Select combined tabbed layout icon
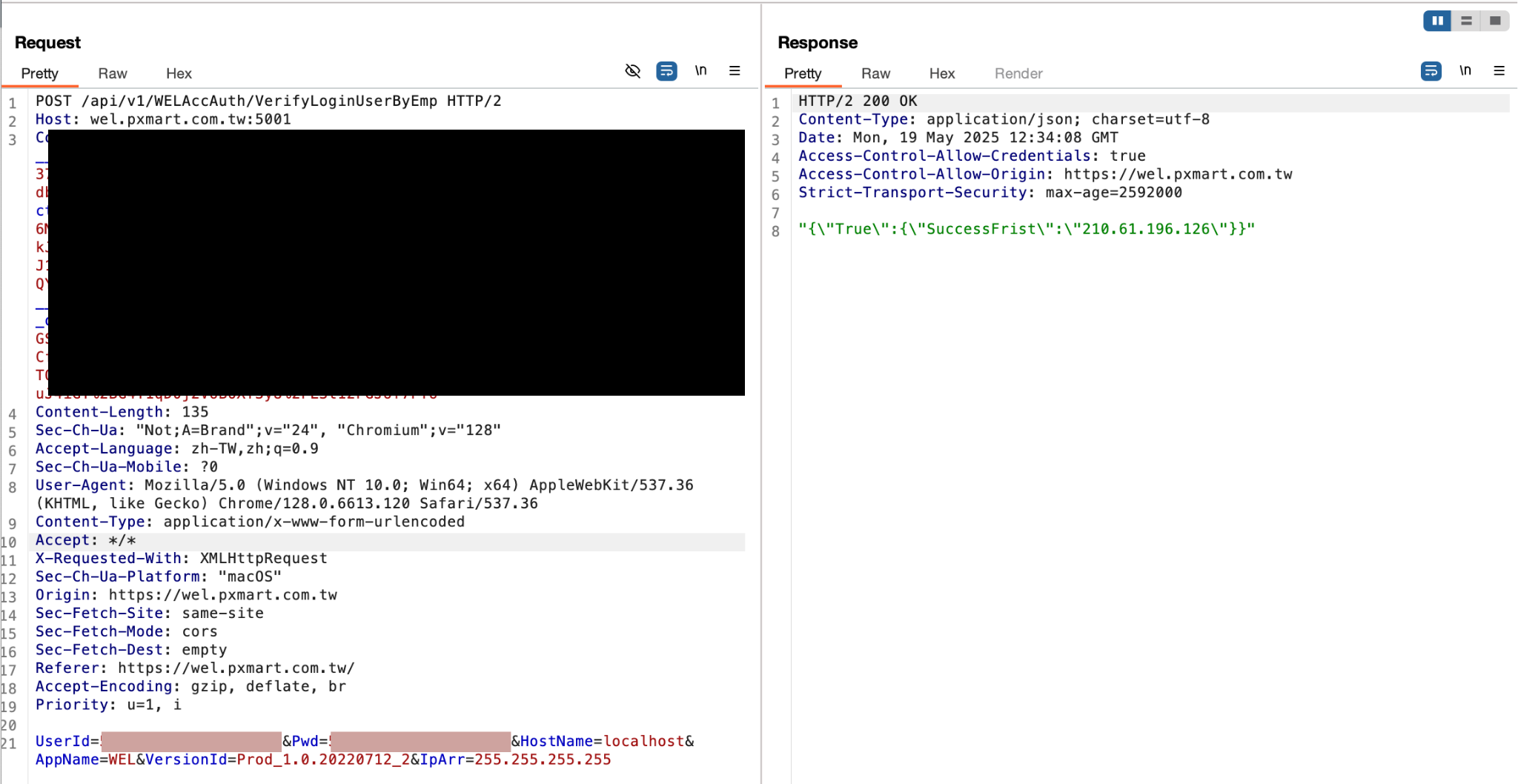 coord(1495,21)
